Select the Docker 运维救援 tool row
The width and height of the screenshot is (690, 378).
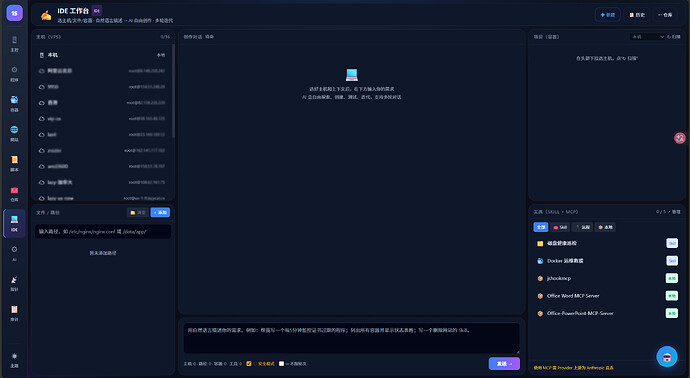(x=607, y=261)
